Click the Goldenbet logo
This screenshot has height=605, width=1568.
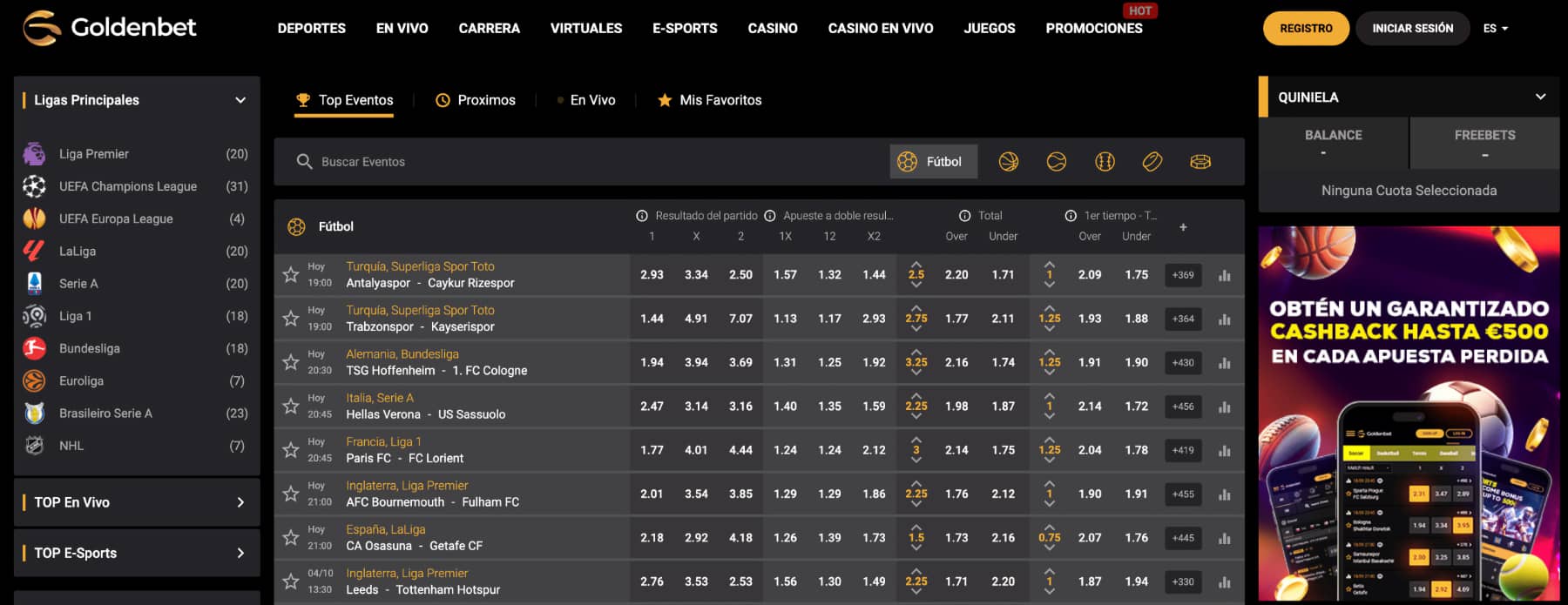coord(110,28)
